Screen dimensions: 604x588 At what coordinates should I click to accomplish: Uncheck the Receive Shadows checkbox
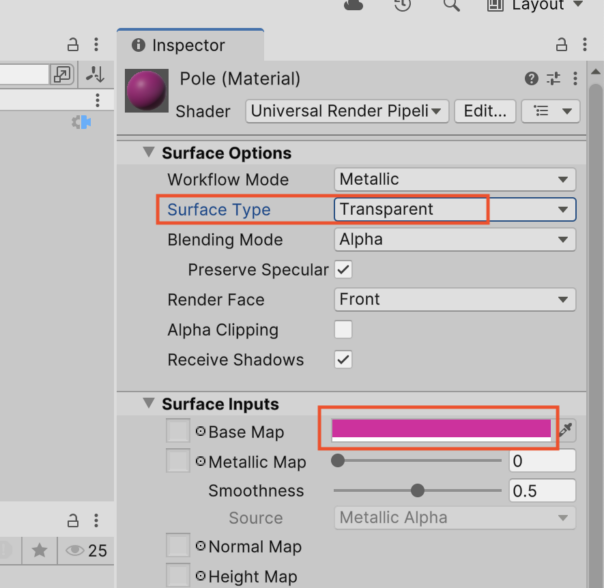343,360
